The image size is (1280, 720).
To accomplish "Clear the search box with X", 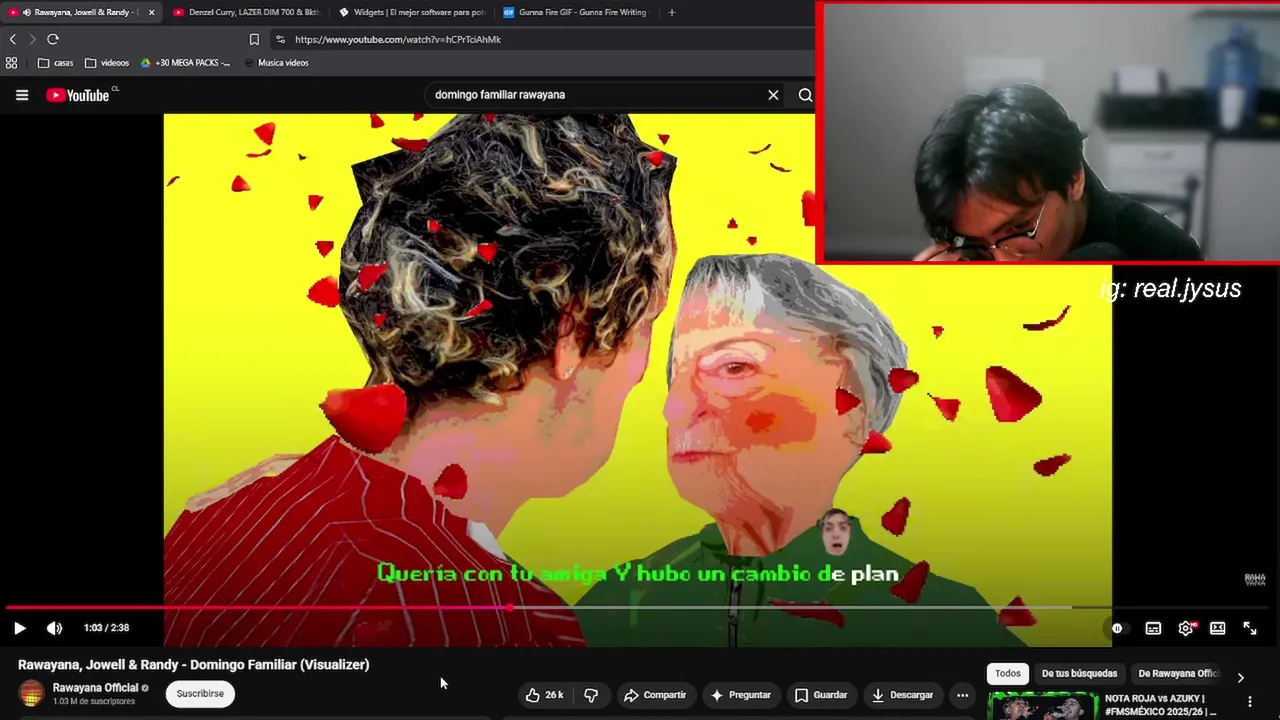I will (x=773, y=95).
